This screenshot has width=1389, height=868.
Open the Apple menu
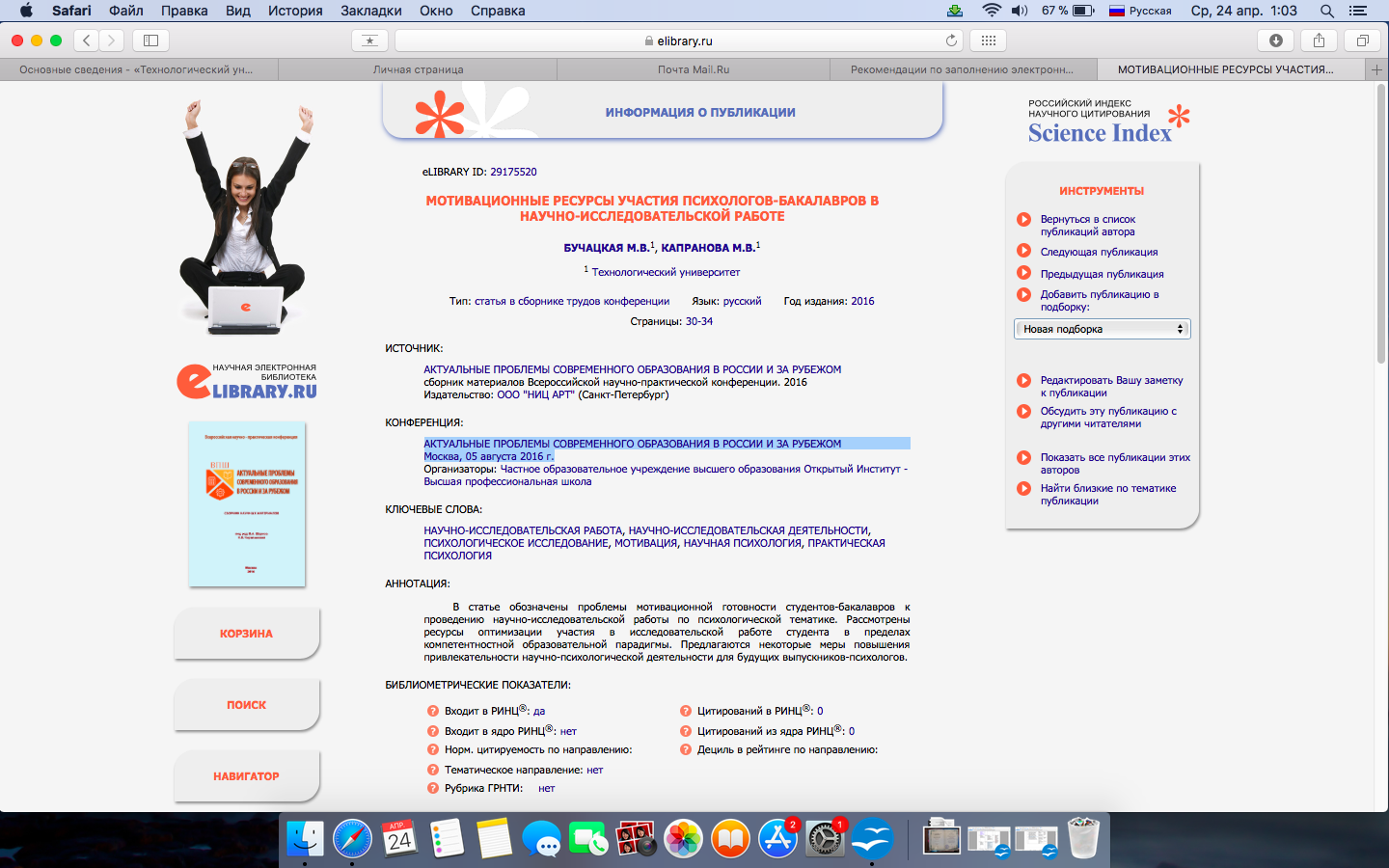26,11
